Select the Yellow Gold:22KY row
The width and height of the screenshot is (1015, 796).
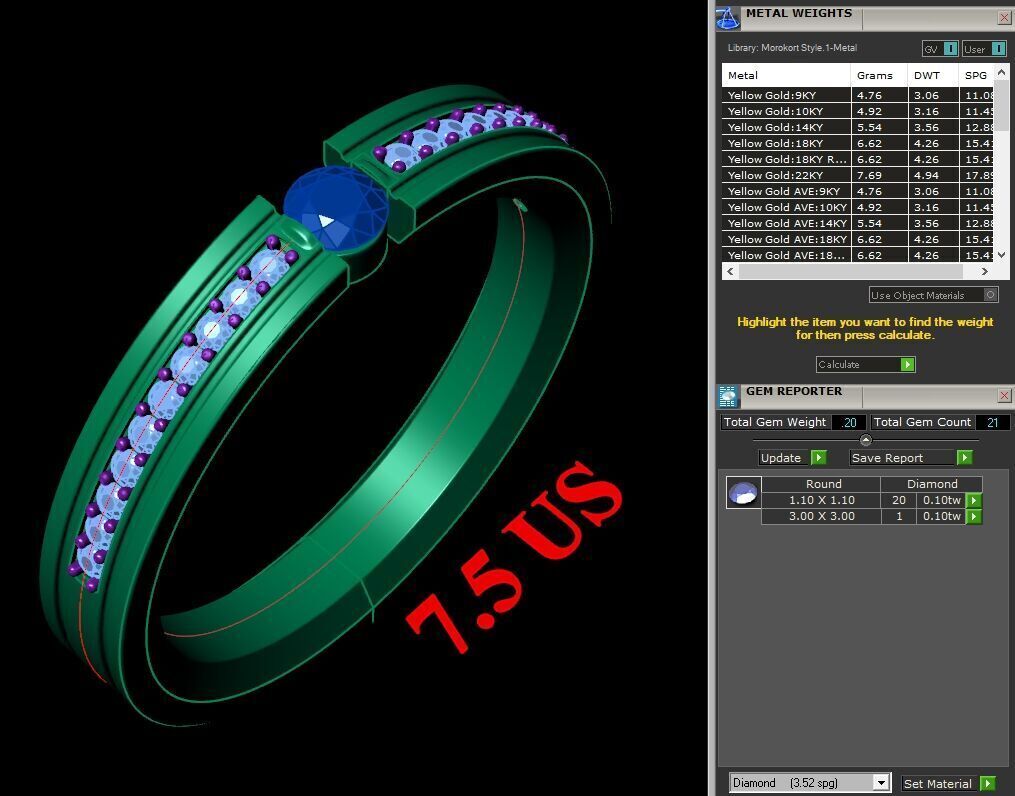[x=858, y=175]
